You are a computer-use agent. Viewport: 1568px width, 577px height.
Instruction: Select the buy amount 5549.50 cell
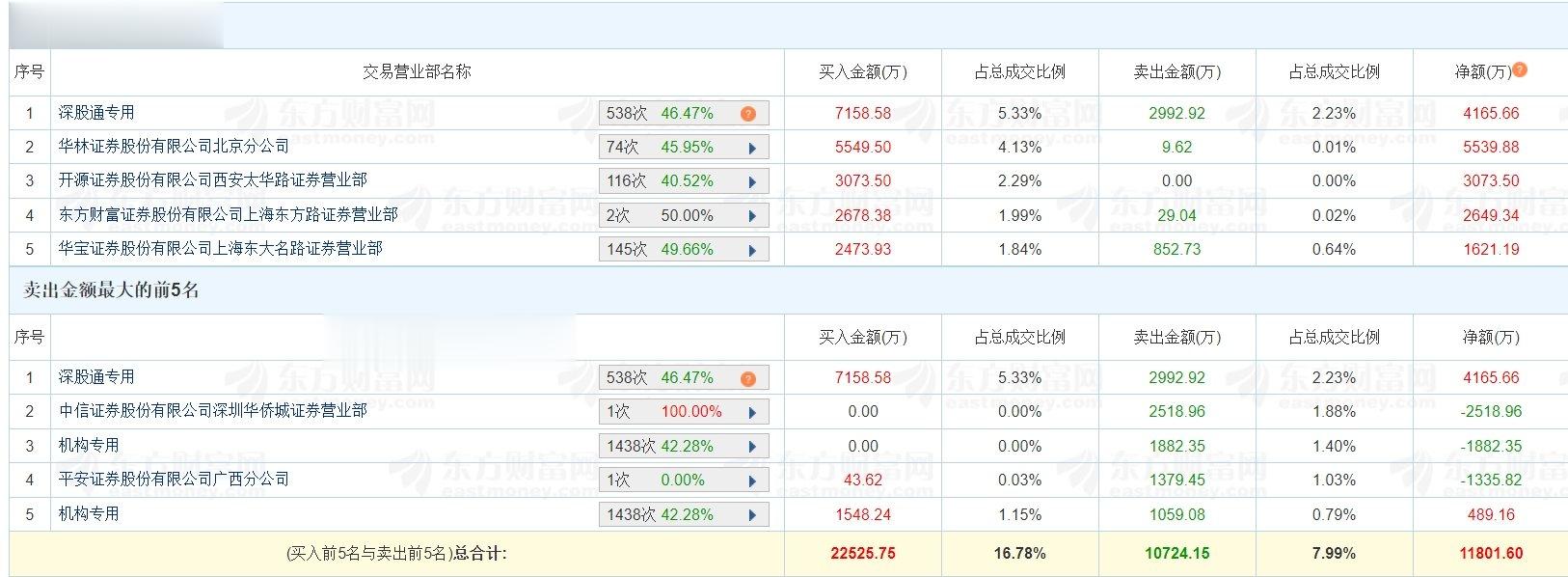(863, 147)
